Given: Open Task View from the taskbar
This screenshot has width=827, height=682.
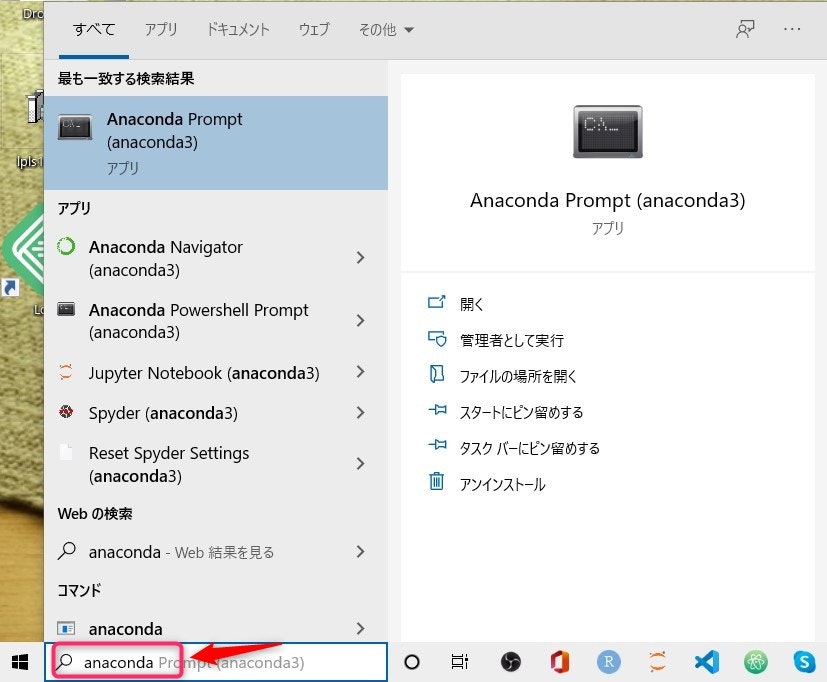Looking at the screenshot, I should (x=458, y=661).
